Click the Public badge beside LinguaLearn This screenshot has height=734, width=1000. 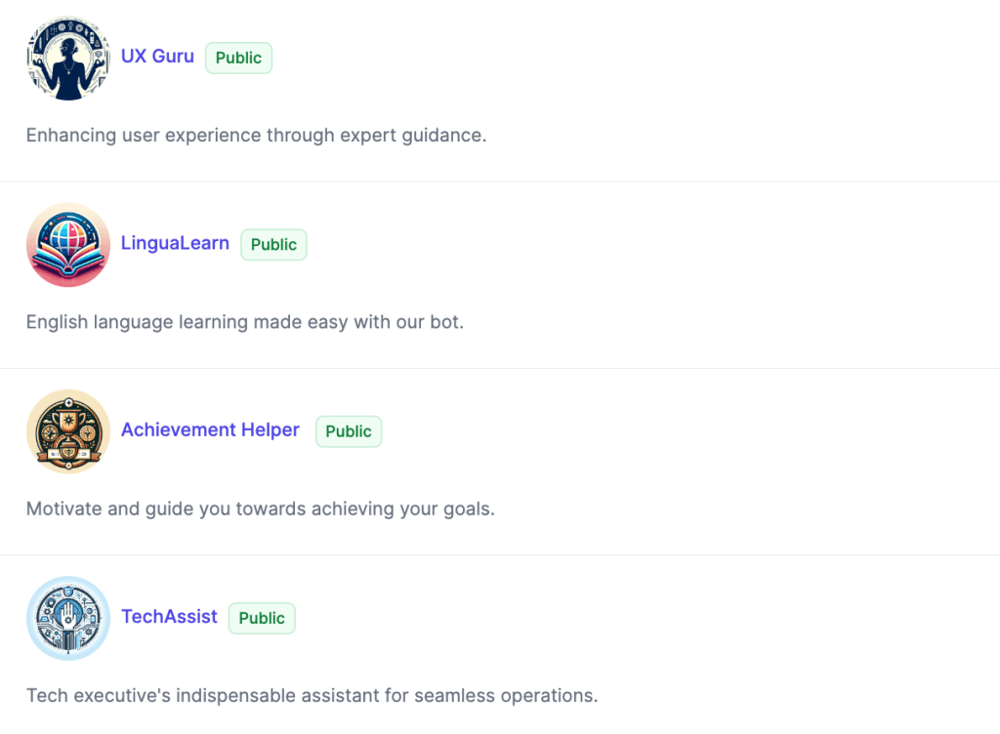point(274,245)
